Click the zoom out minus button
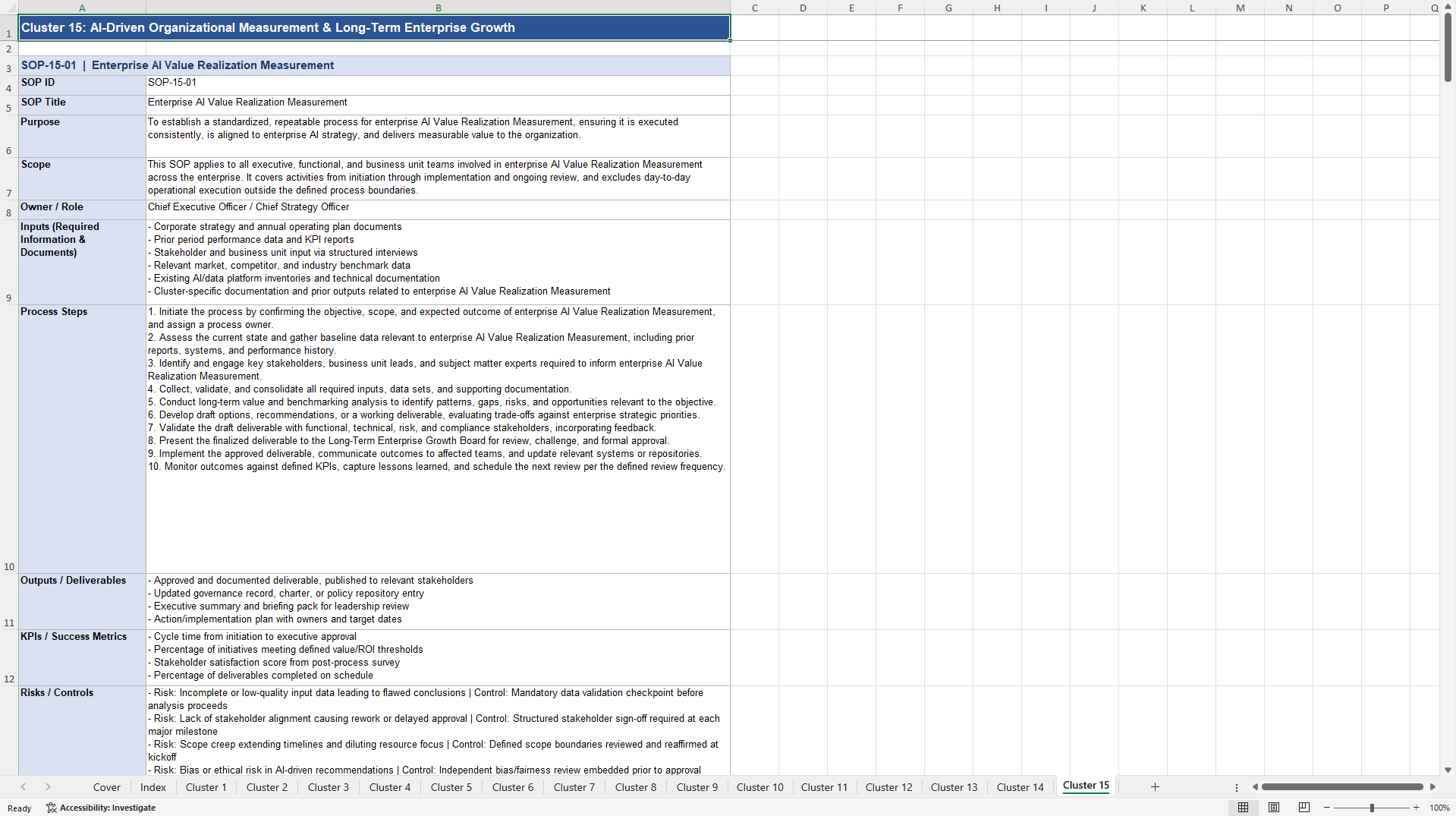This screenshot has height=816, width=1456. tap(1327, 808)
